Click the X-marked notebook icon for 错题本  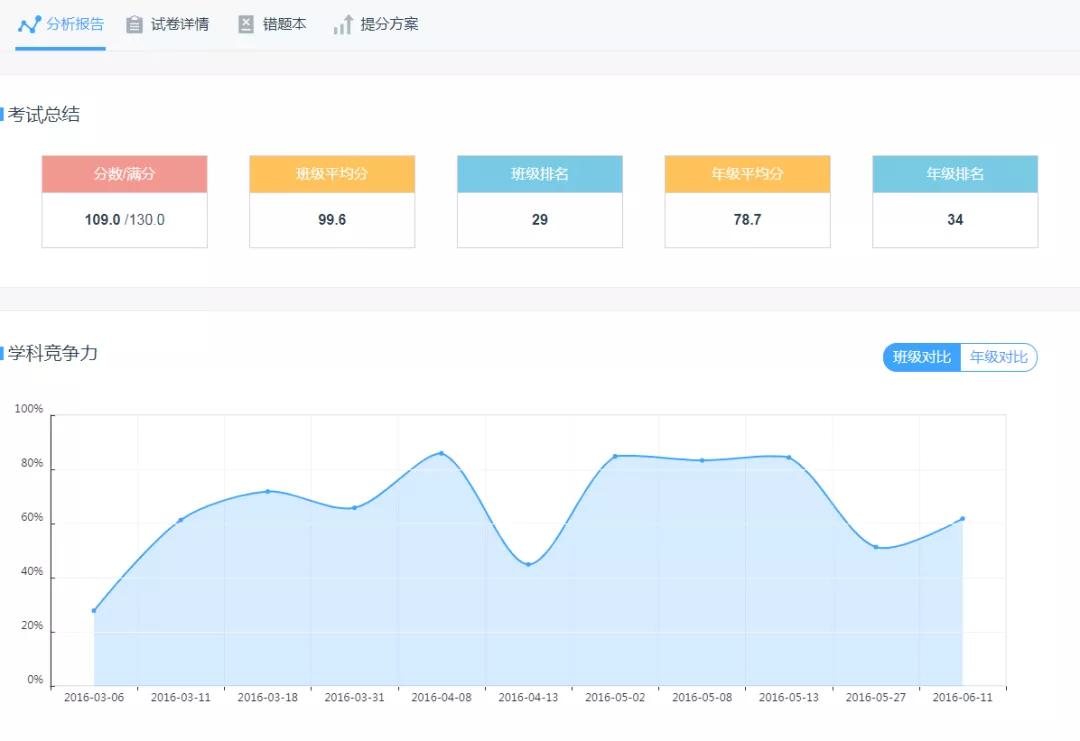246,25
